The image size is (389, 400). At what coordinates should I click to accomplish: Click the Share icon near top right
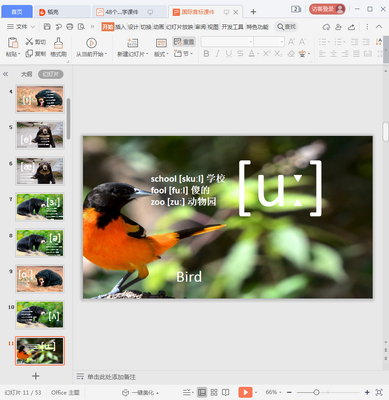pos(351,27)
